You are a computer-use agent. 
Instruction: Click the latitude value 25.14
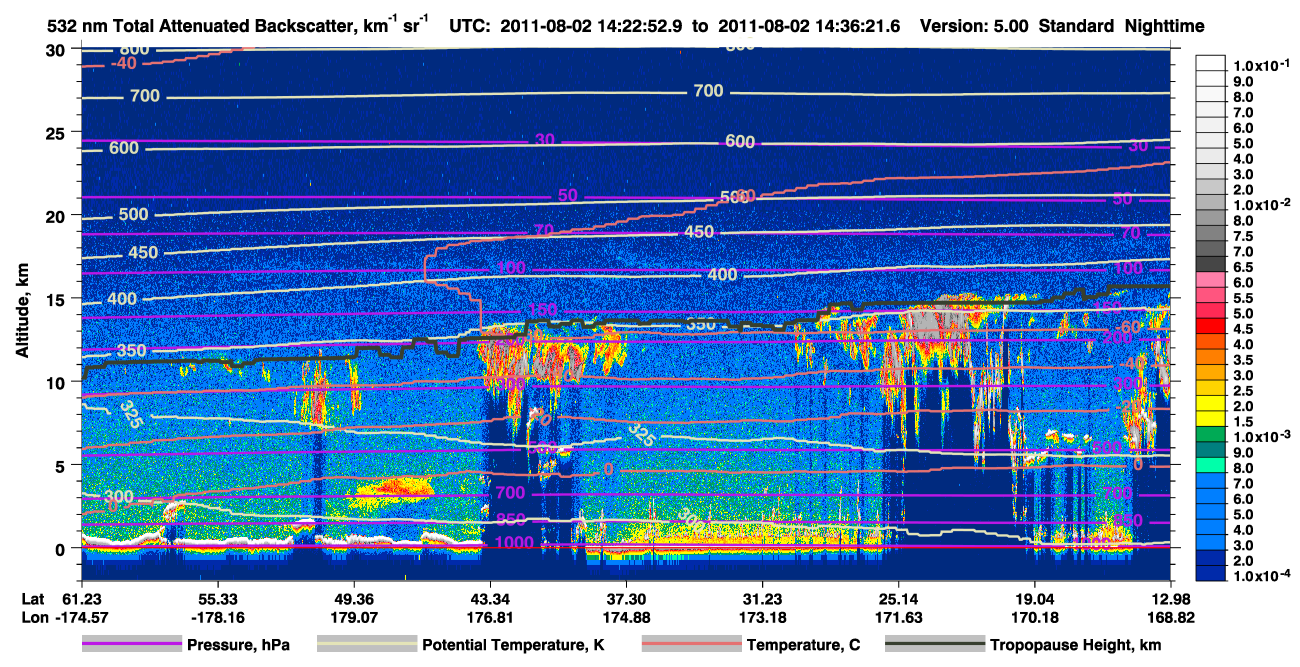point(899,598)
